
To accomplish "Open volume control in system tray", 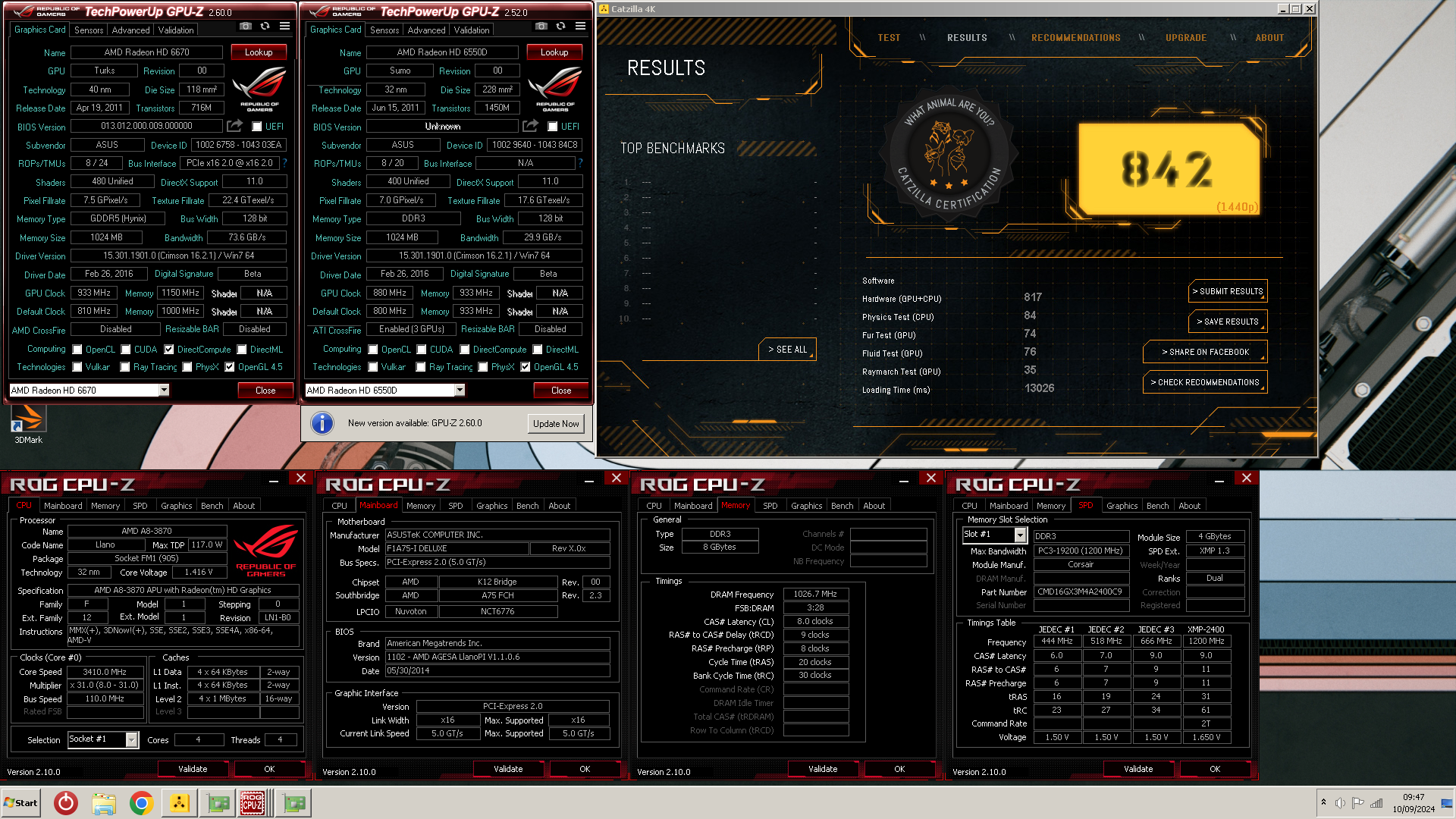I will click(x=1340, y=802).
